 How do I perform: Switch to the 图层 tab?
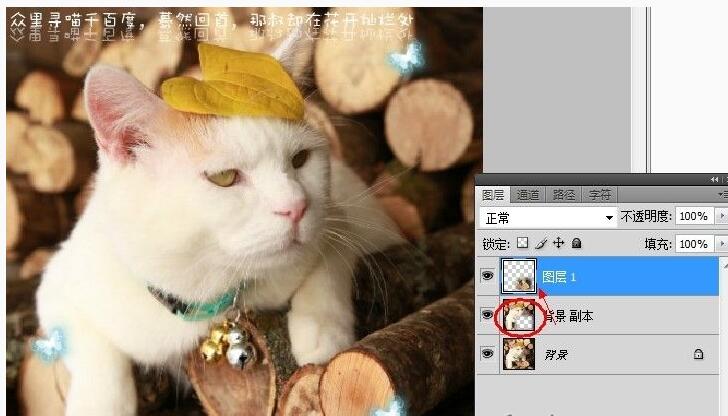tap(493, 195)
